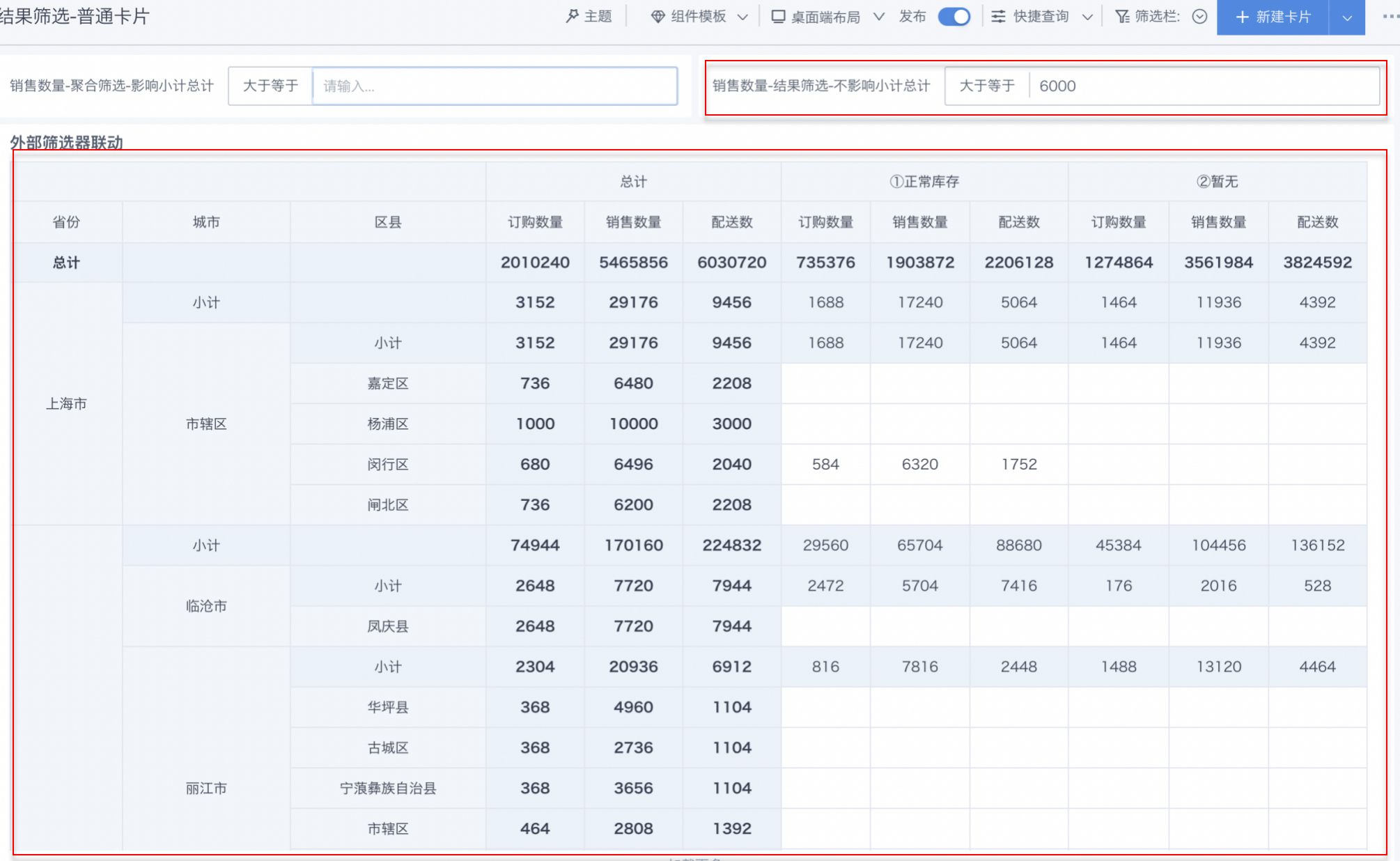Click the 组件模板 diamond icon
The image size is (1400, 861).
coord(658,17)
